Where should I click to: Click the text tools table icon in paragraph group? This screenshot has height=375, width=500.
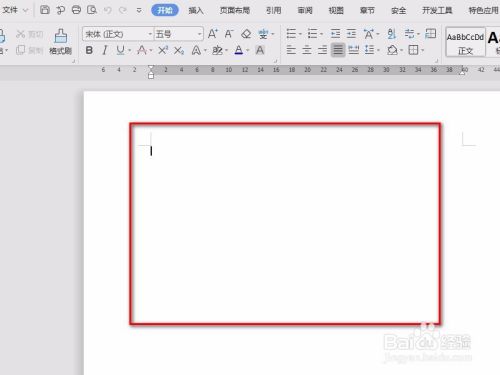coord(431,34)
